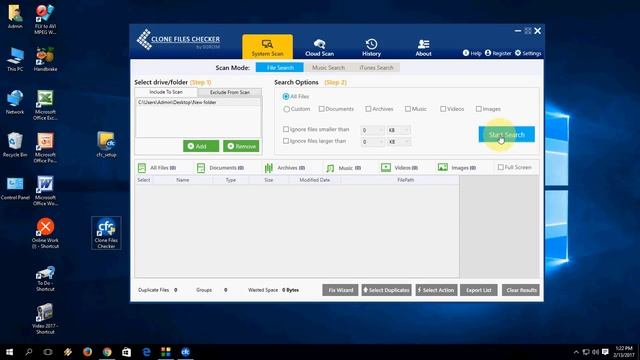Viewport: 640px width, 360px height.
Task: Show the Documents results category
Action: 220,168
